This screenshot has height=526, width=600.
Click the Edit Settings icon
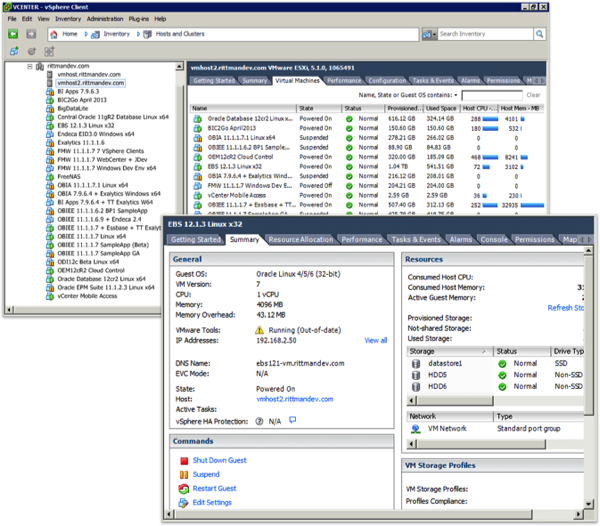[x=184, y=503]
